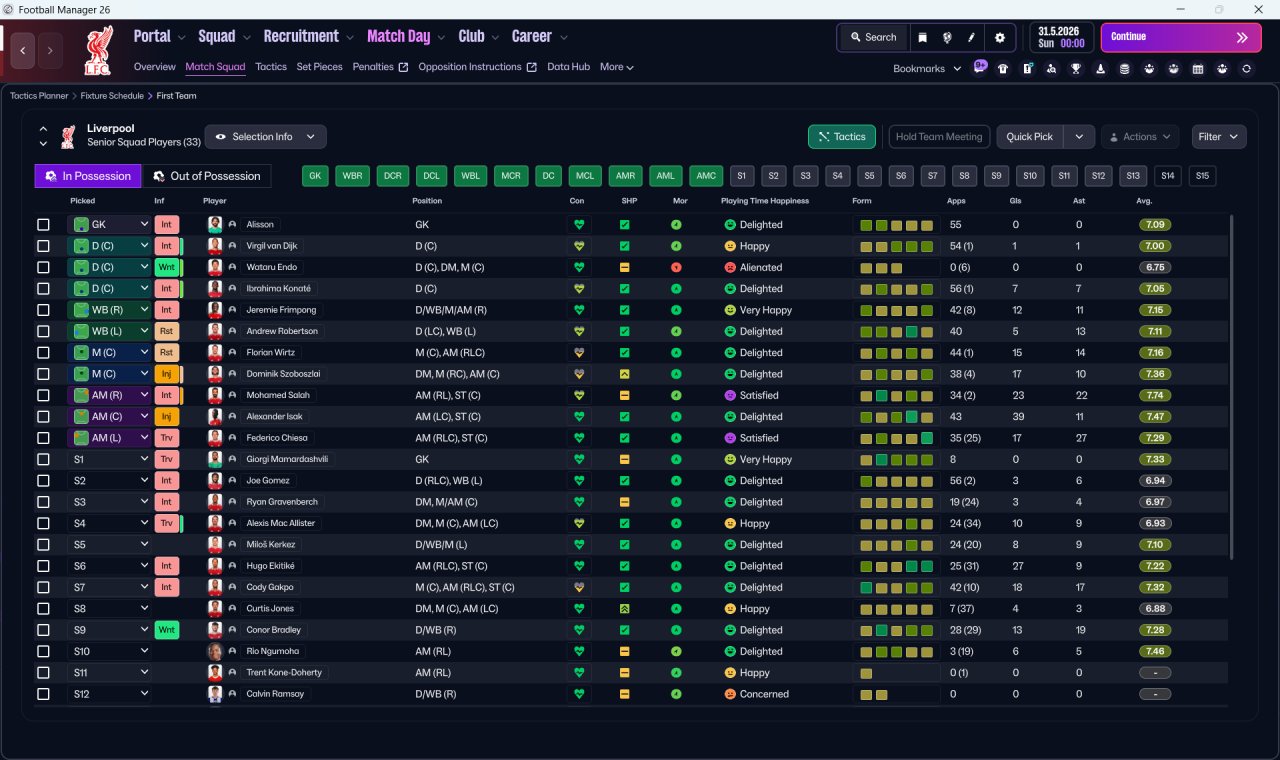Click the Search field
The image size is (1280, 760).
click(873, 37)
